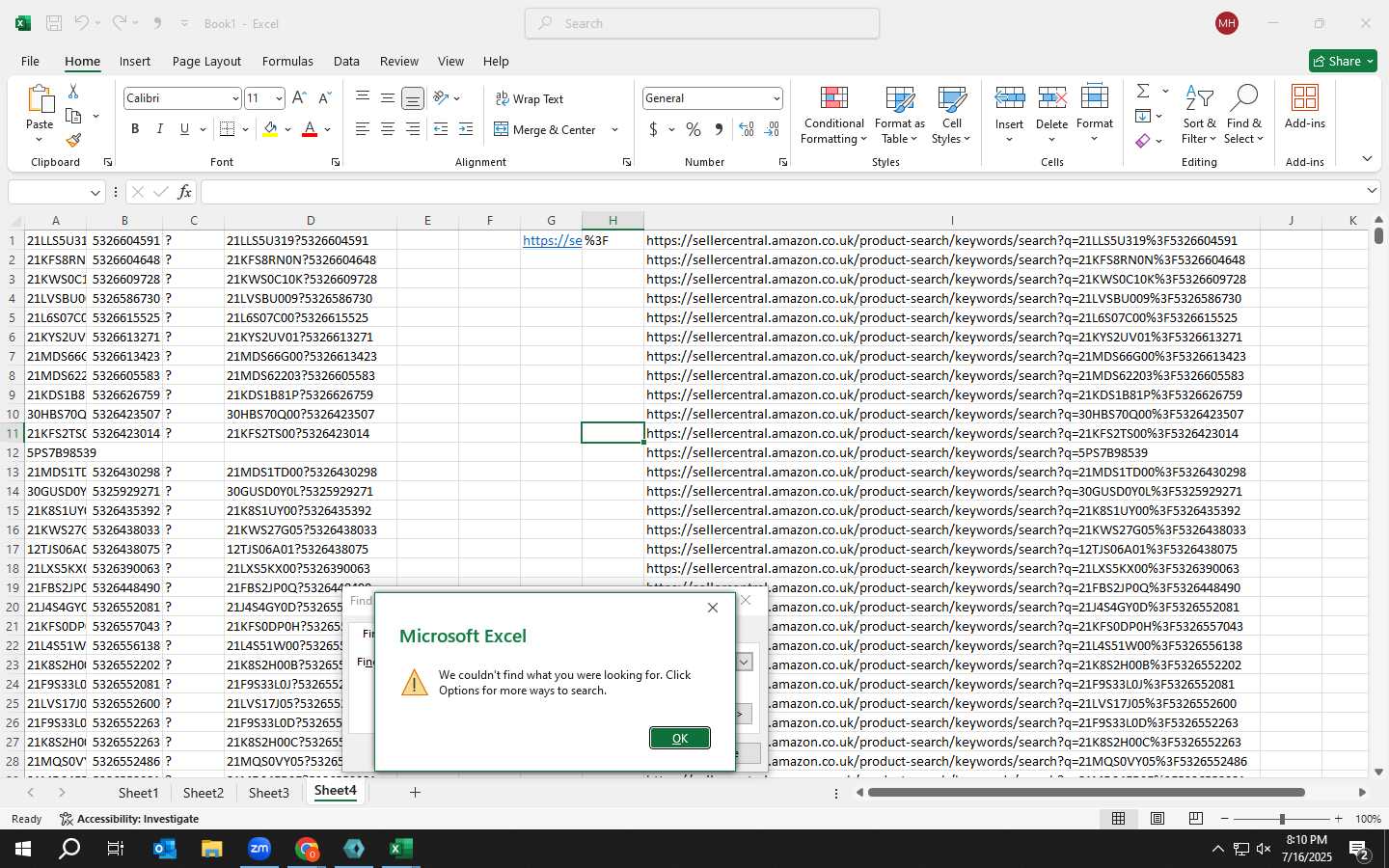Screen dimensions: 1389x868
Task: Click Find & Select button
Action: coord(1243,116)
